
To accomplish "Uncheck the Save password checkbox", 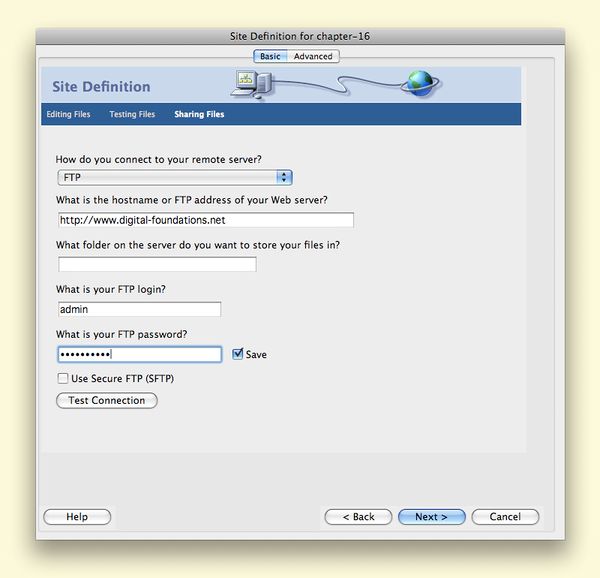I will pyautogui.click(x=238, y=354).
